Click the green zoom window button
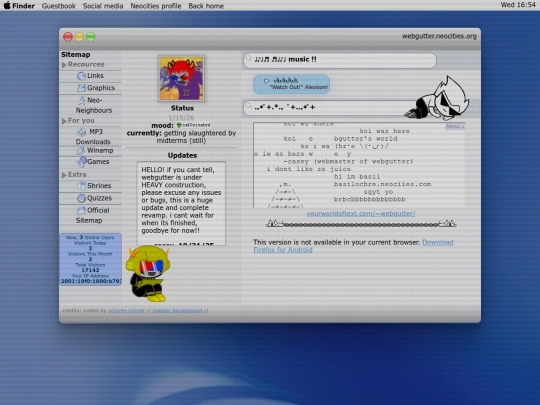540x405 pixels. [x=91, y=37]
